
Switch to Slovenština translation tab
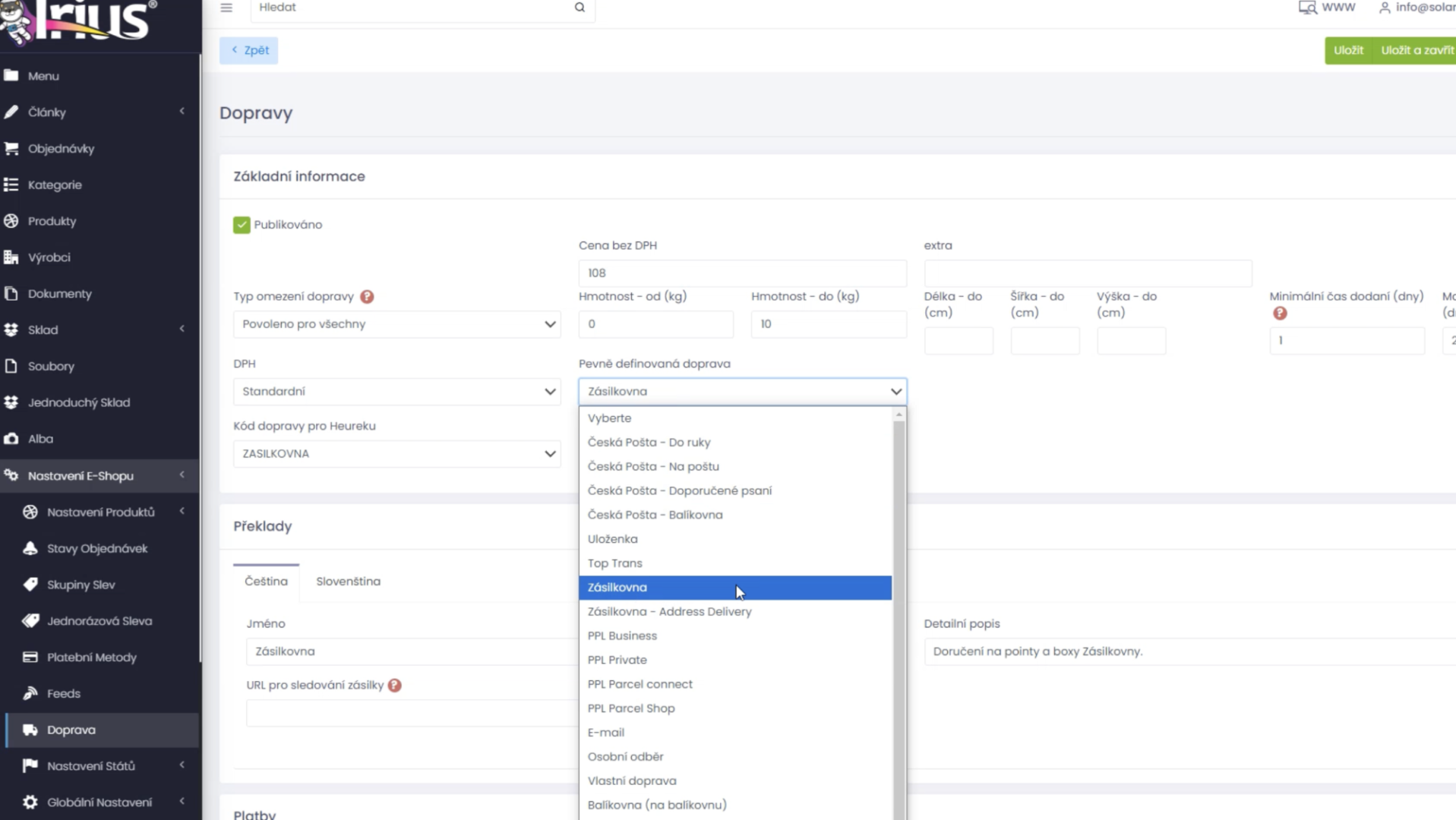348,582
